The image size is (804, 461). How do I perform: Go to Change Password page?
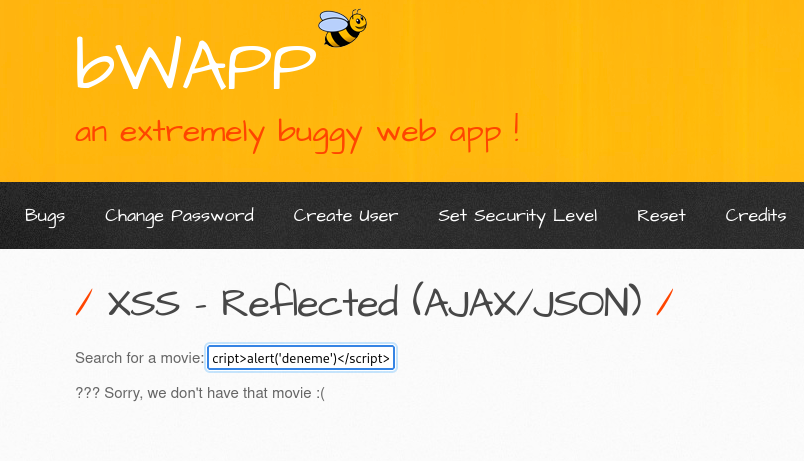coord(179,216)
